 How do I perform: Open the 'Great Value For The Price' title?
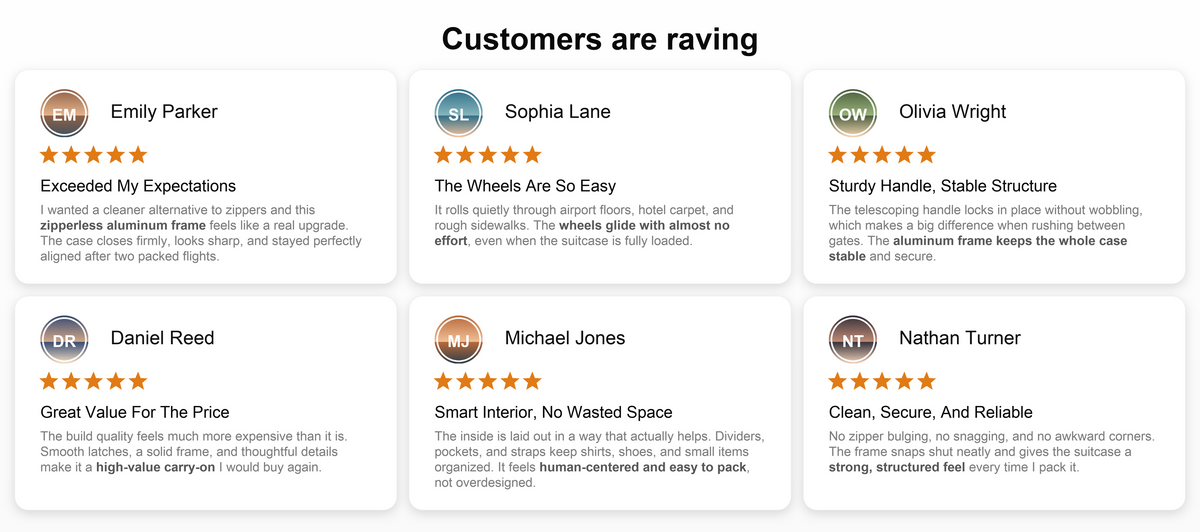(x=135, y=412)
